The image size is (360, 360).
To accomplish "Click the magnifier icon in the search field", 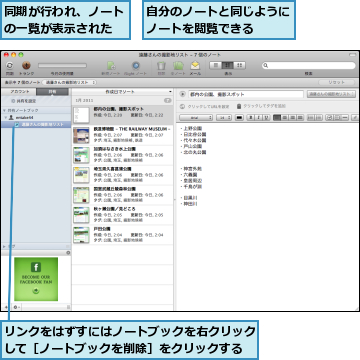I will [x=266, y=66].
